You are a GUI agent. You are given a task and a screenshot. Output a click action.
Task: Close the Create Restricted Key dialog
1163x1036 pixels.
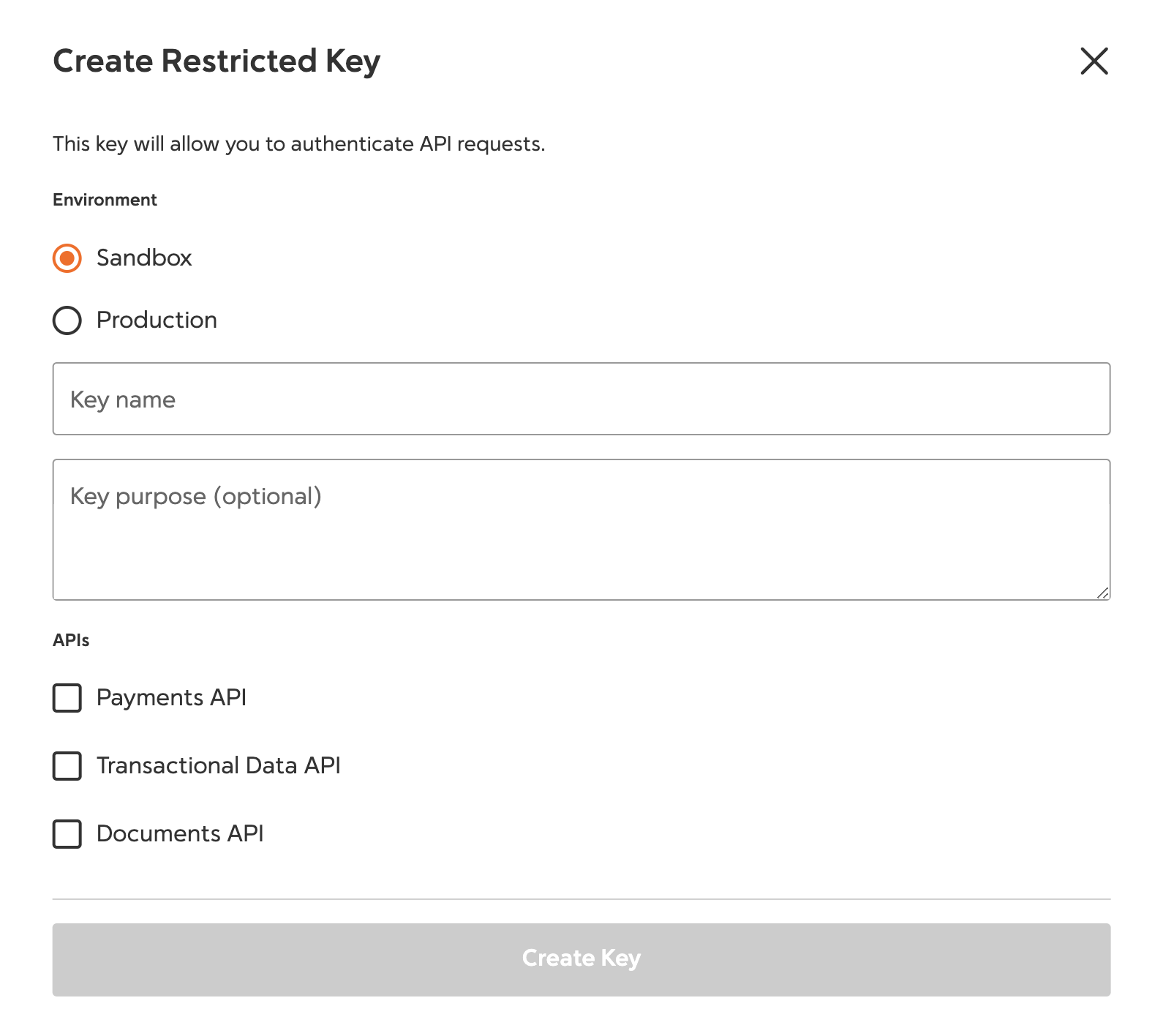[1094, 61]
